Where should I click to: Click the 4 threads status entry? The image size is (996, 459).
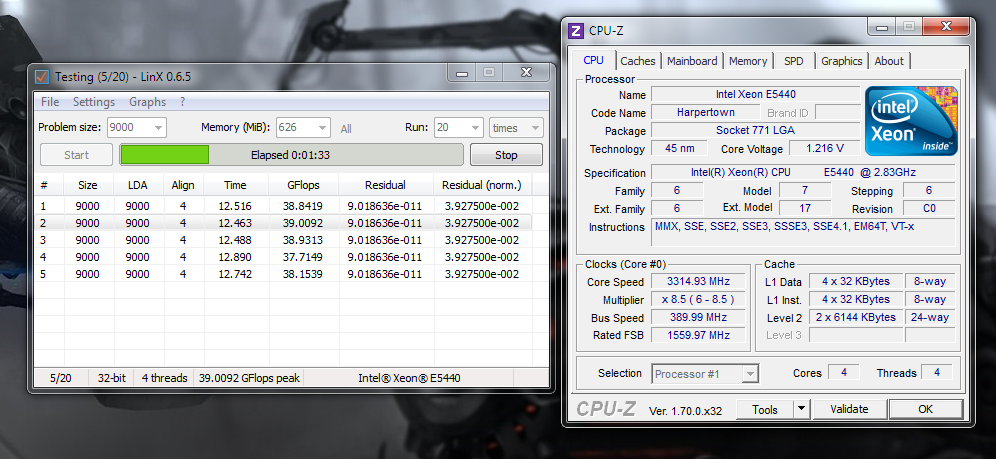tap(165, 378)
